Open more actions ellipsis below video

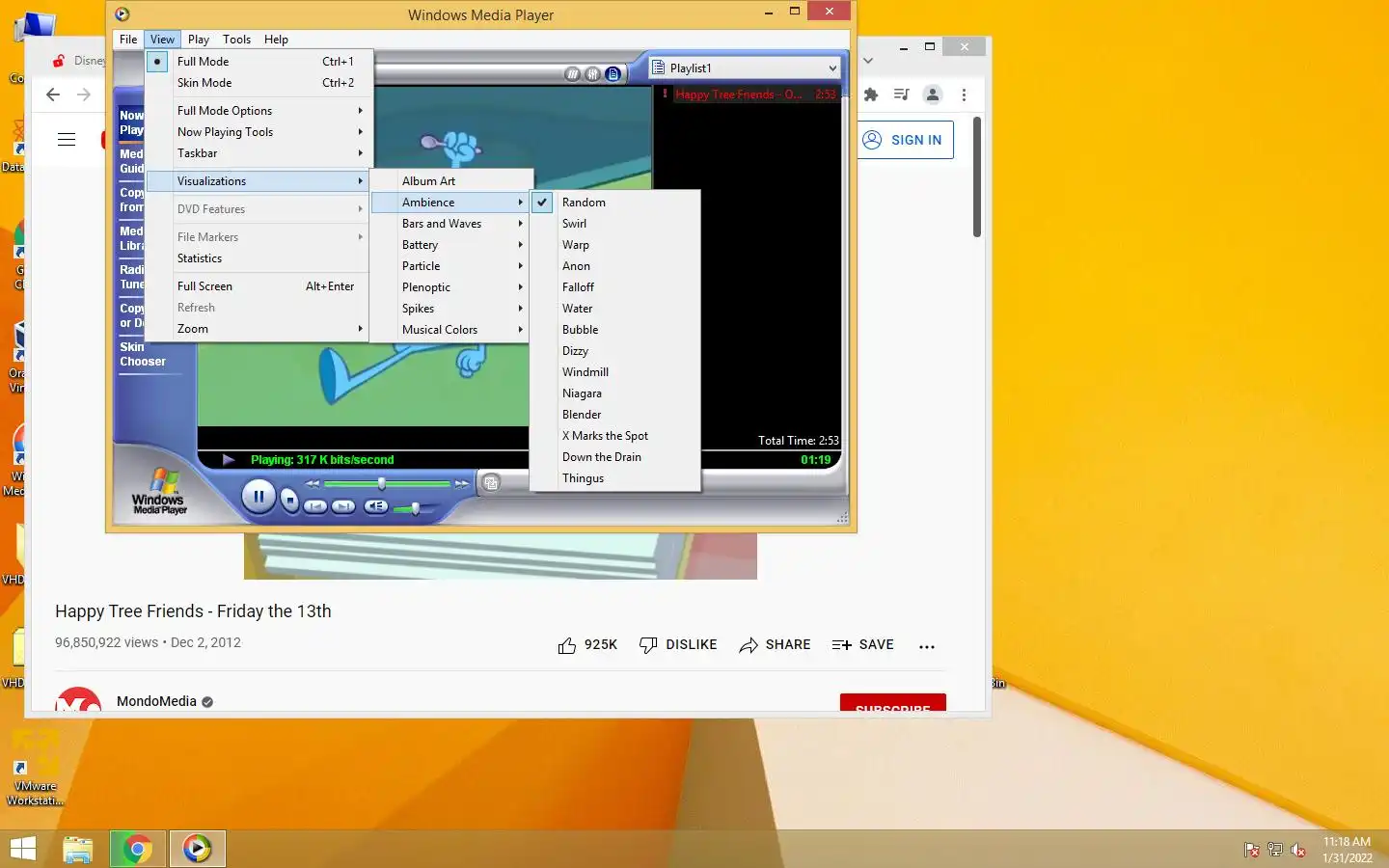pyautogui.click(x=927, y=646)
